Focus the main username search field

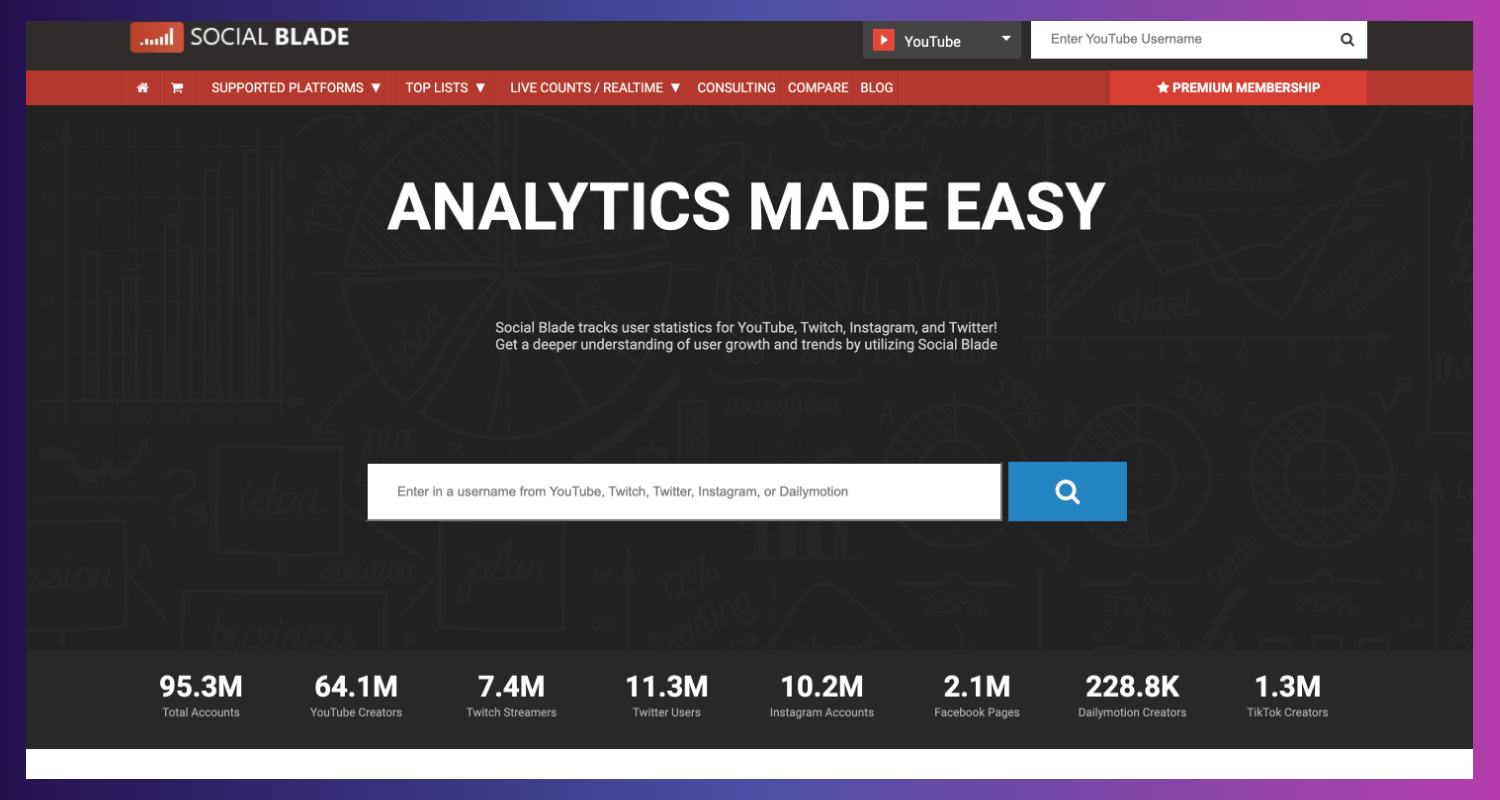tap(684, 492)
